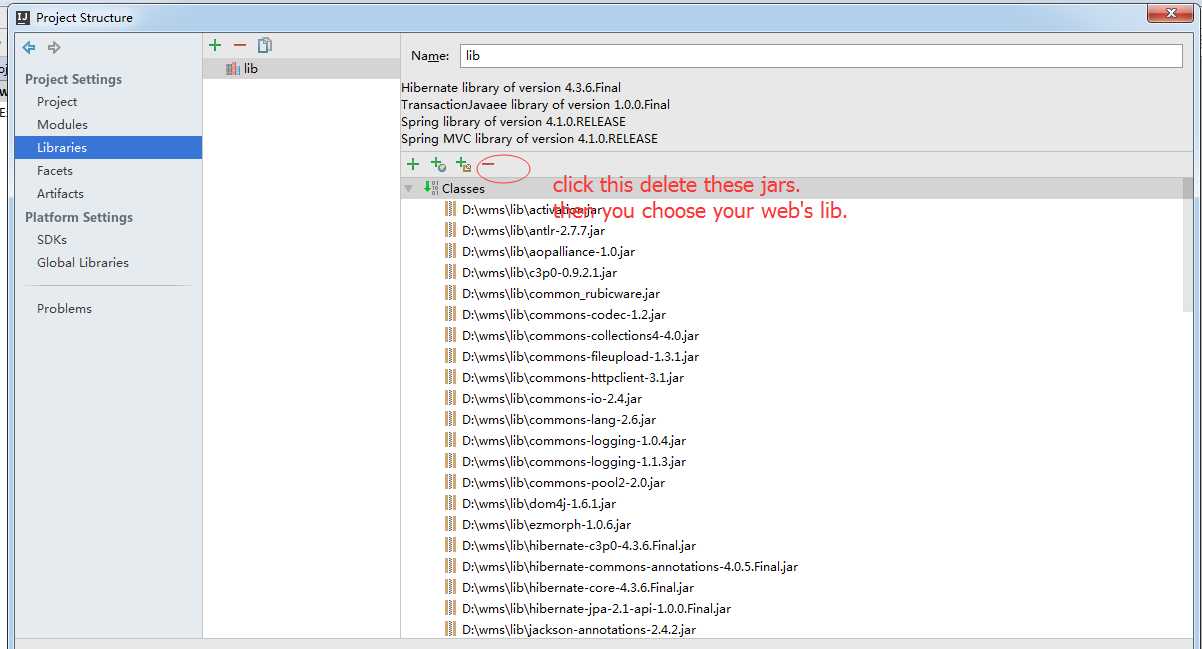Image resolution: width=1202 pixels, height=649 pixels.
Task: Click the jar icon of antlr-2.7.7.jar
Action: click(x=450, y=230)
